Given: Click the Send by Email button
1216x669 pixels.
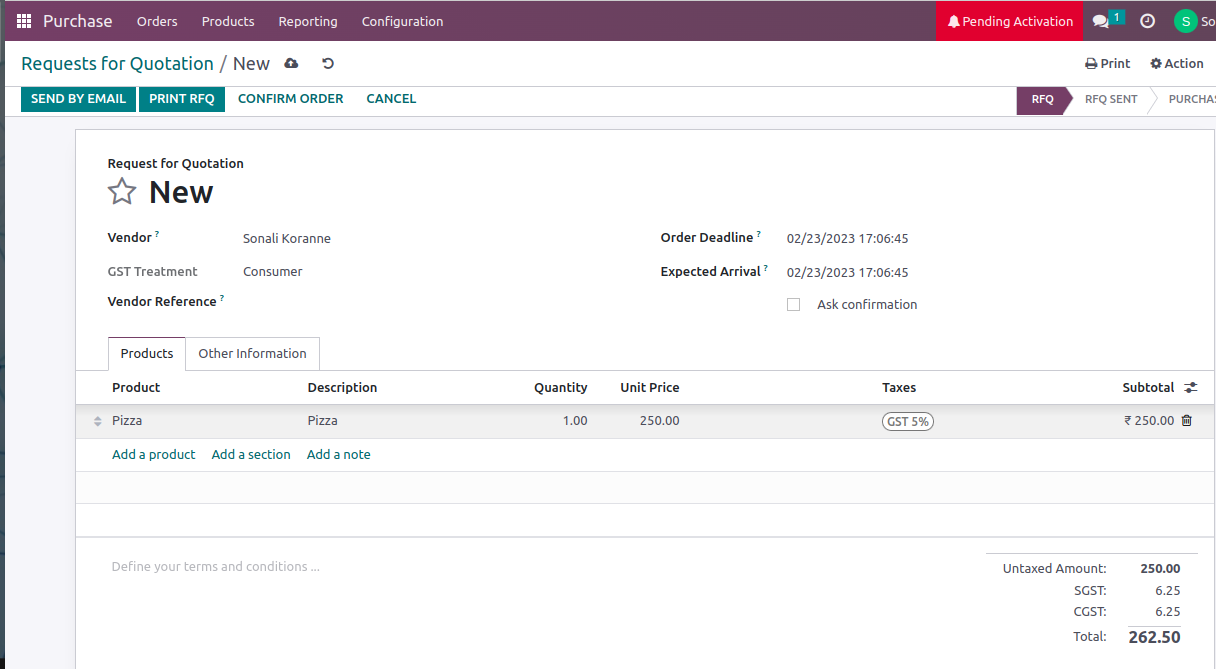Looking at the screenshot, I should (78, 99).
